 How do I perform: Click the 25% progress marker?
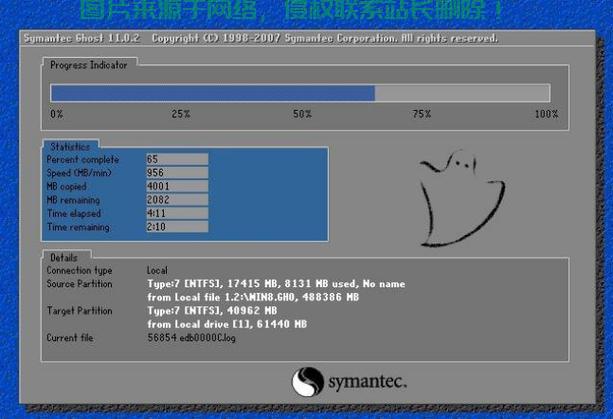click(181, 114)
